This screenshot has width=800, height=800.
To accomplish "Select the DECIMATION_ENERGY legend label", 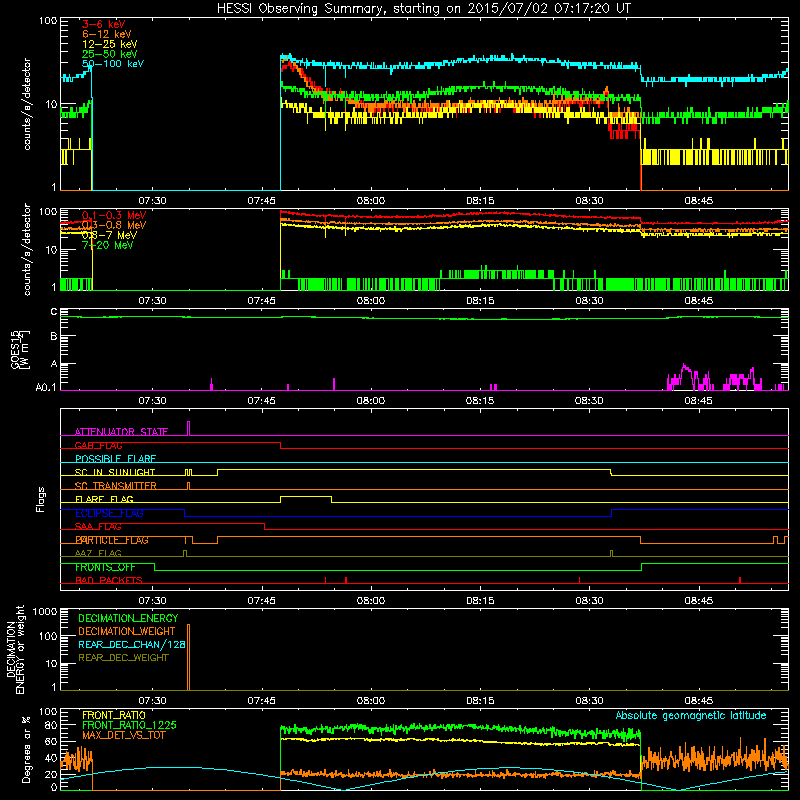I will point(128,618).
